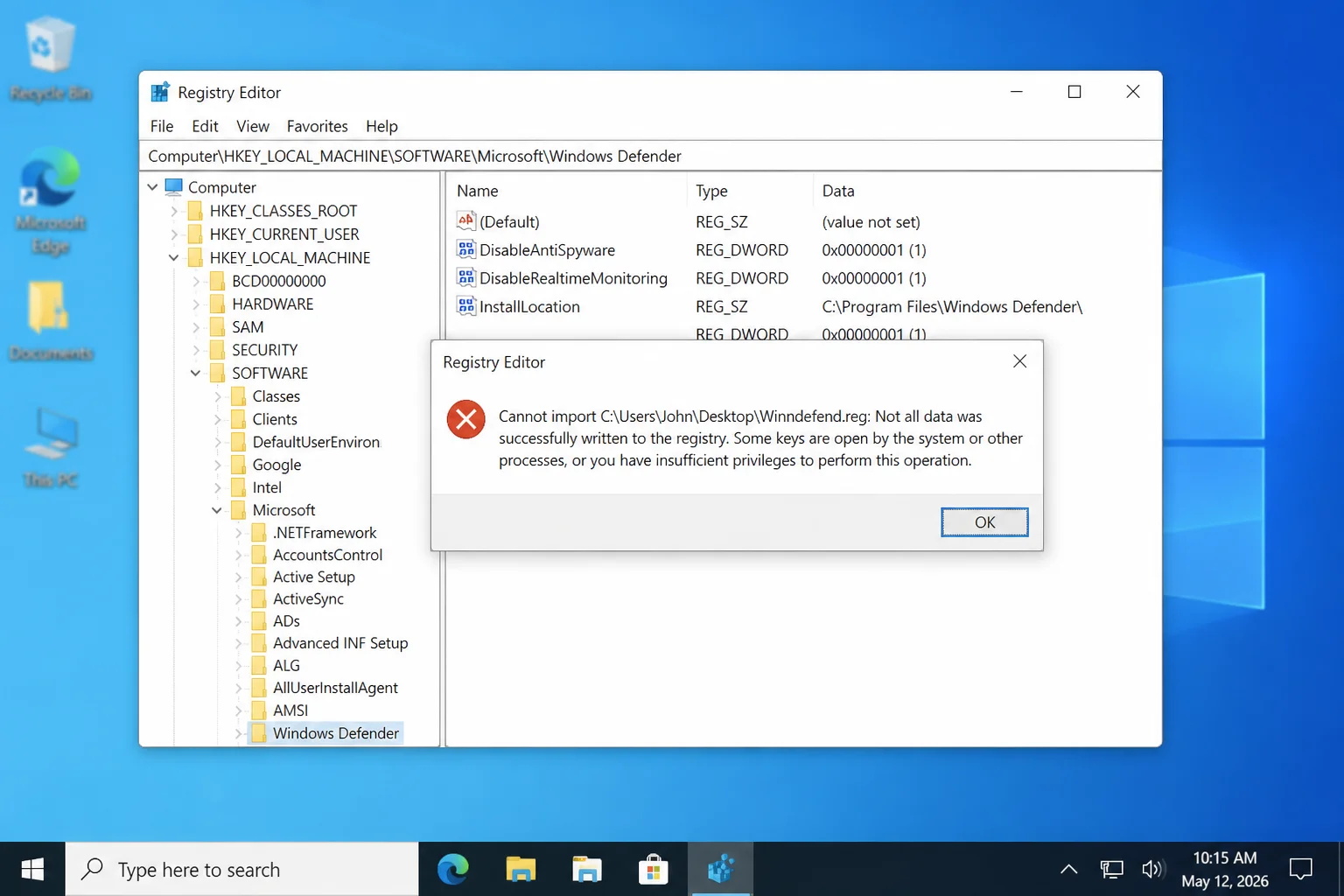Click the Windows Defender folder icon
The height and width of the screenshot is (896, 1344).
259,733
